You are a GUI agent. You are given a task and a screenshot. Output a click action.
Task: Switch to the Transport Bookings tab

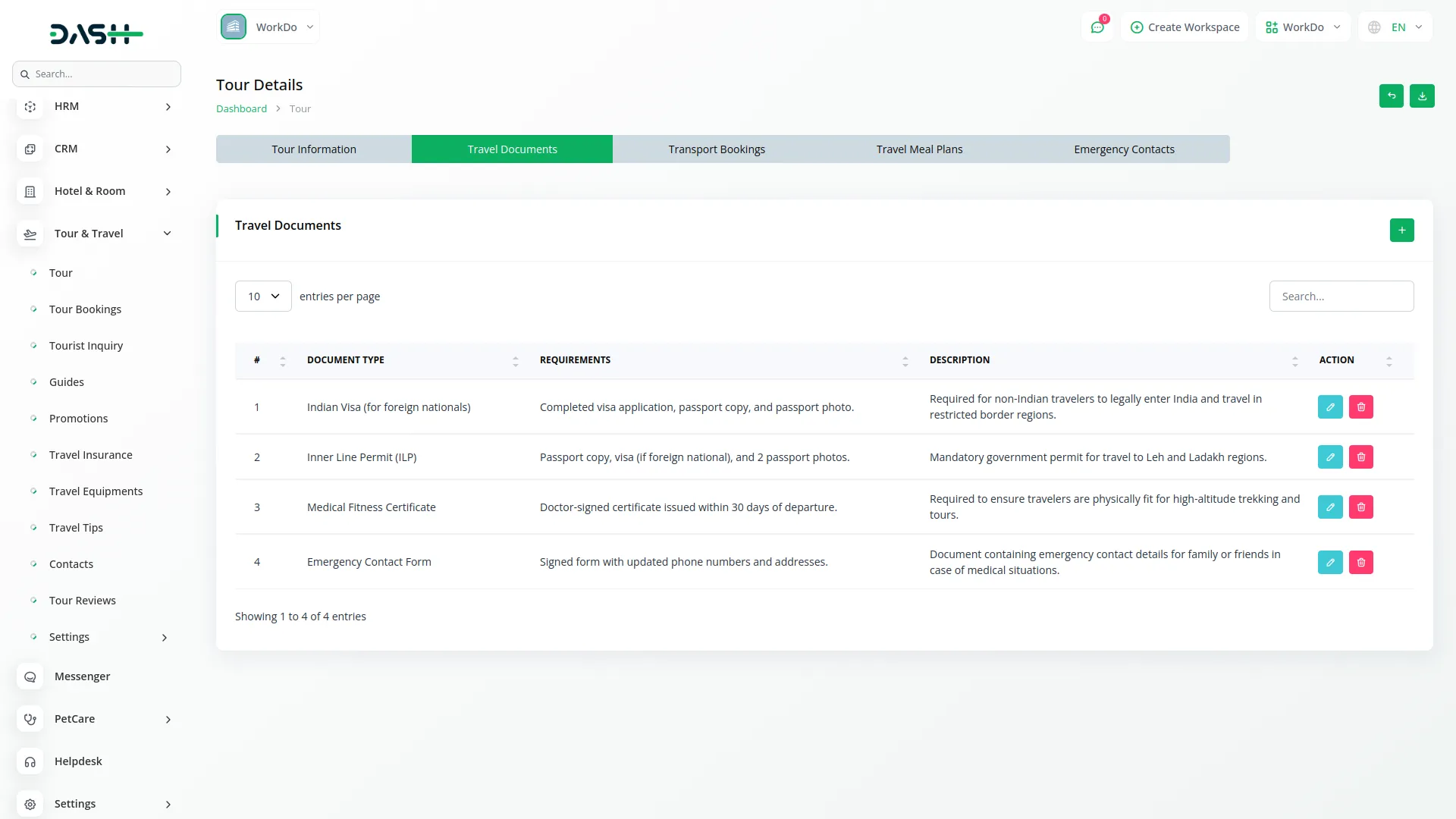pyautogui.click(x=716, y=149)
